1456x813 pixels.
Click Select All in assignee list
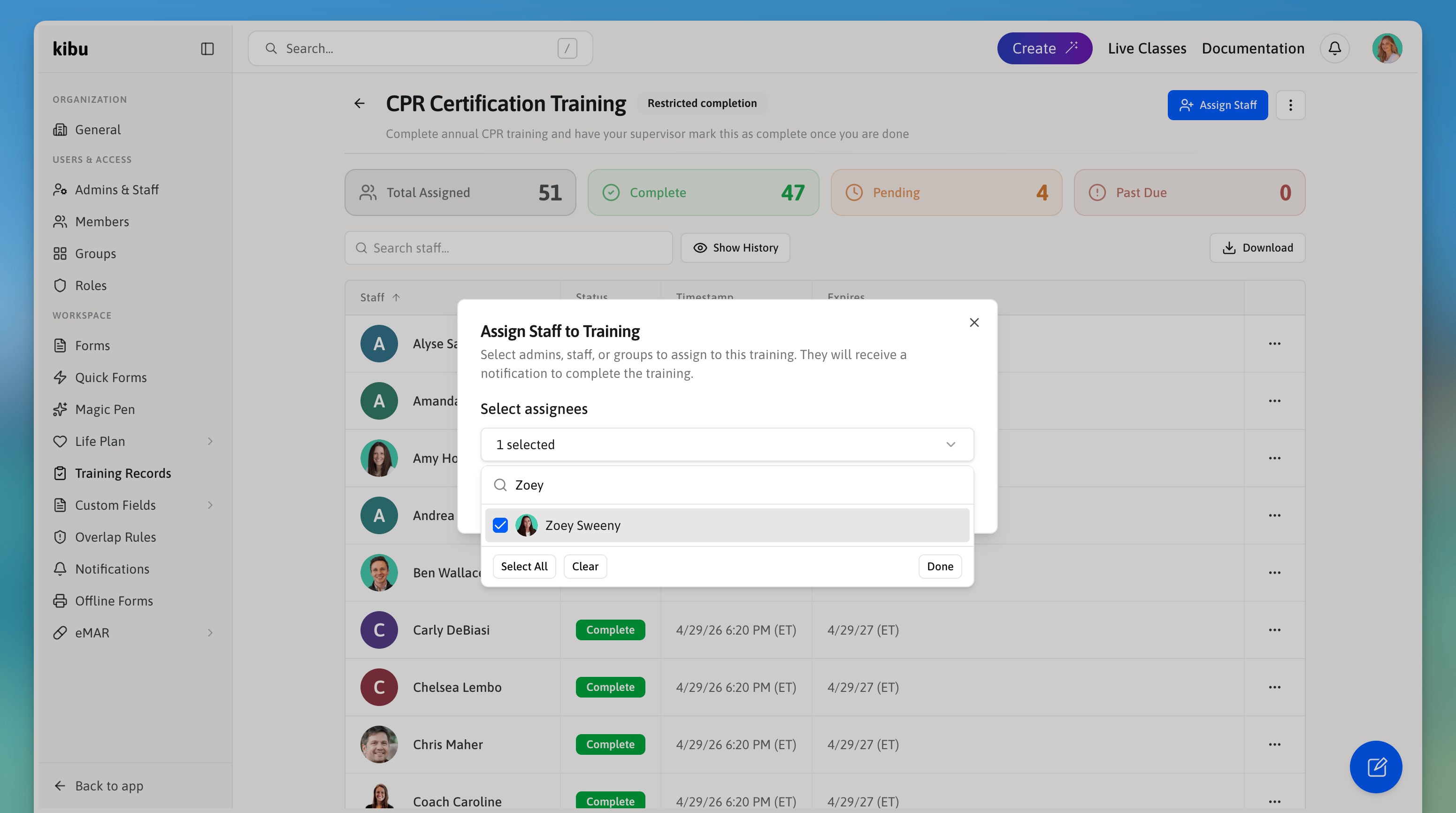[524, 567]
